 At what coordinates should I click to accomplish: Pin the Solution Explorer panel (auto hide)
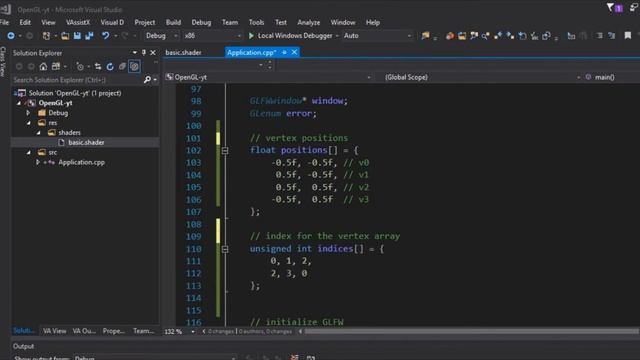click(x=144, y=53)
